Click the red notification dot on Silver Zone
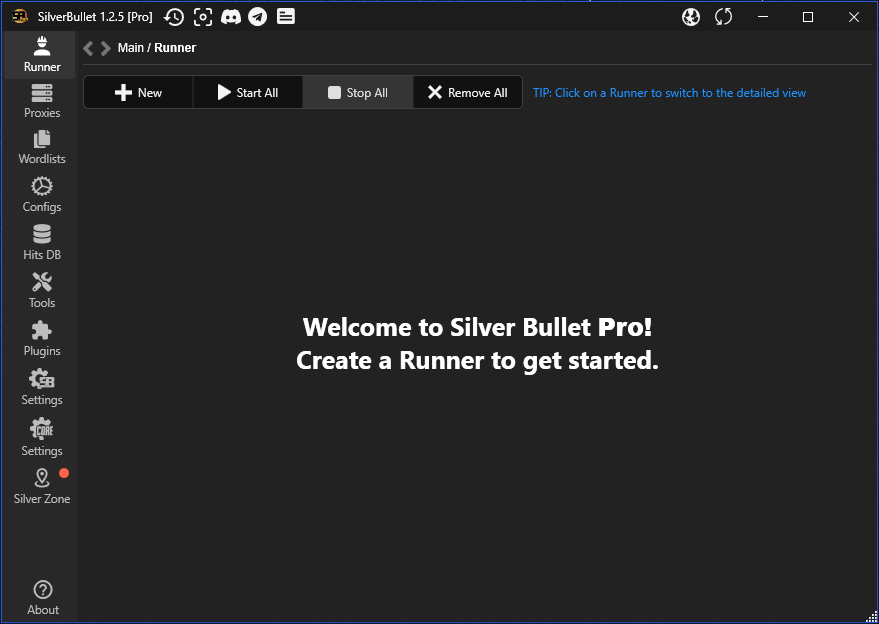This screenshot has height=624, width=879. point(64,473)
